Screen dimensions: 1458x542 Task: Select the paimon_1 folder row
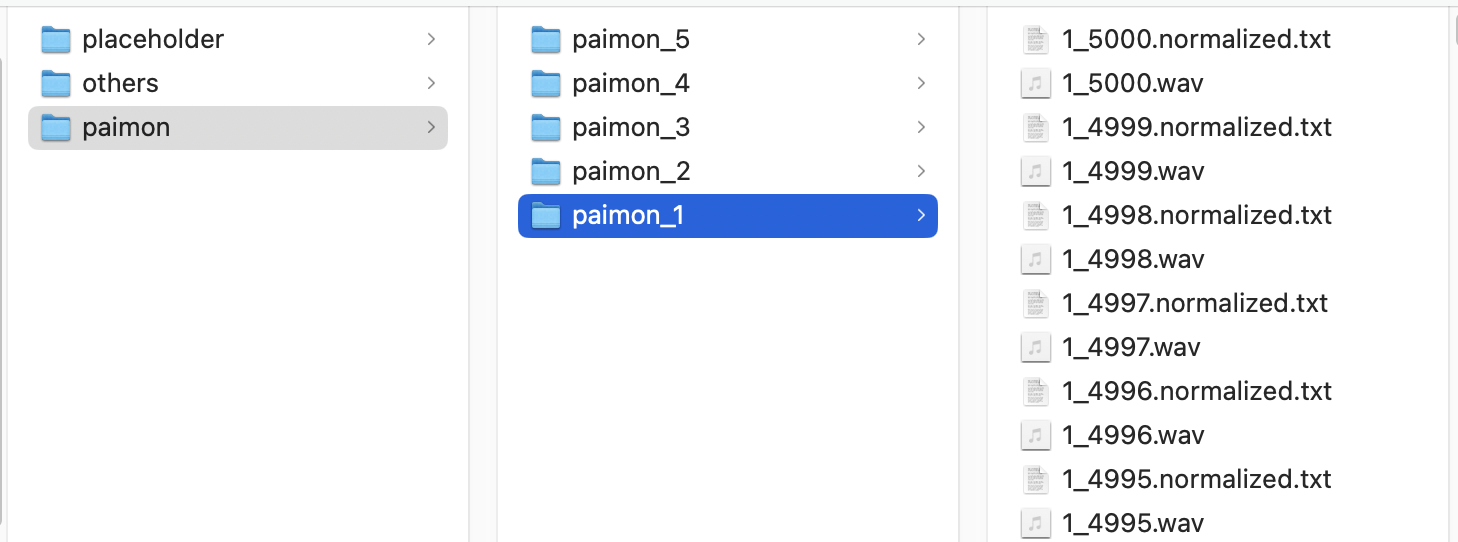(x=727, y=216)
